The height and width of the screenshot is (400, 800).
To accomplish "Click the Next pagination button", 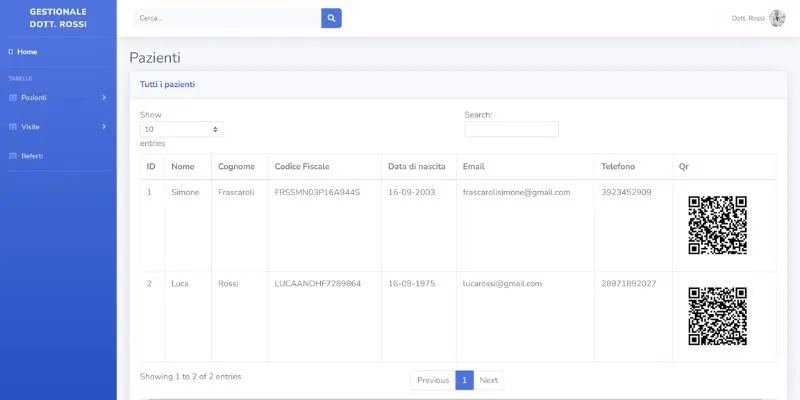I will [x=488, y=380].
